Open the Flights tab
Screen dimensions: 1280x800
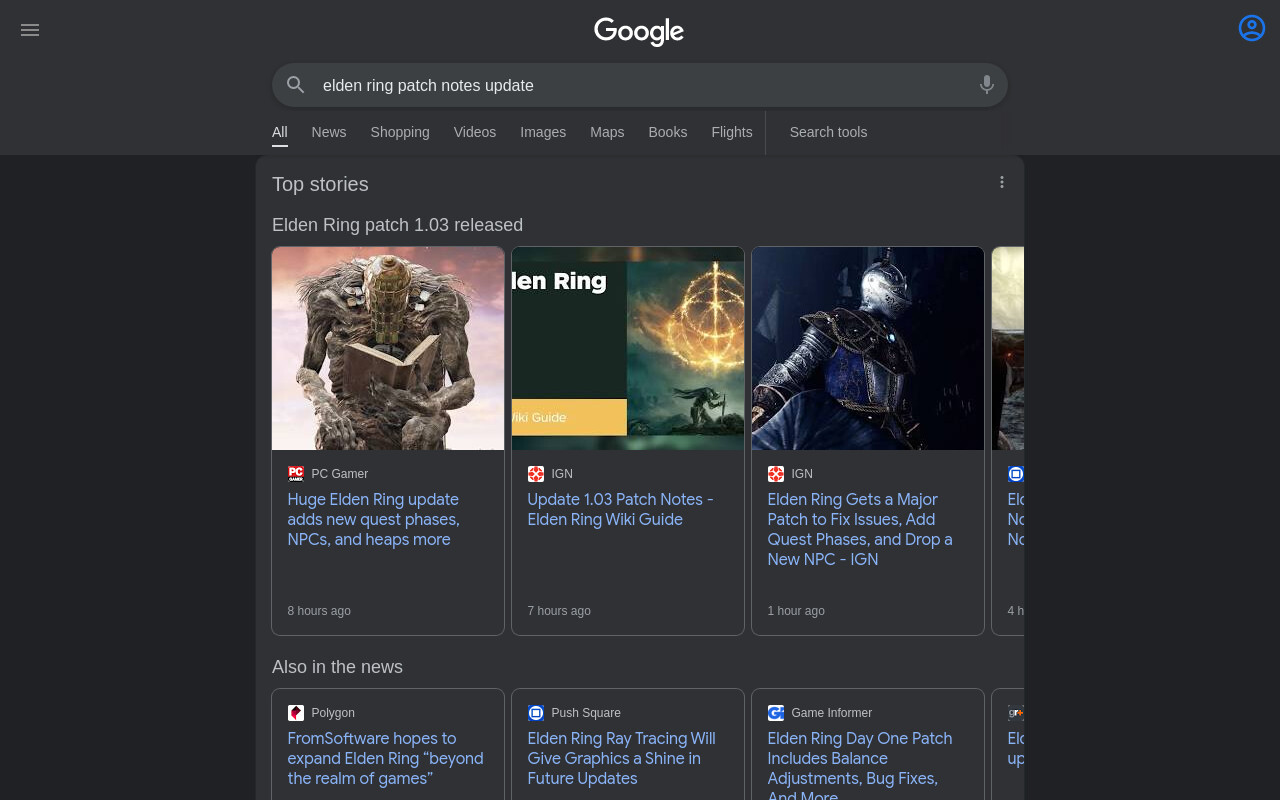[732, 132]
